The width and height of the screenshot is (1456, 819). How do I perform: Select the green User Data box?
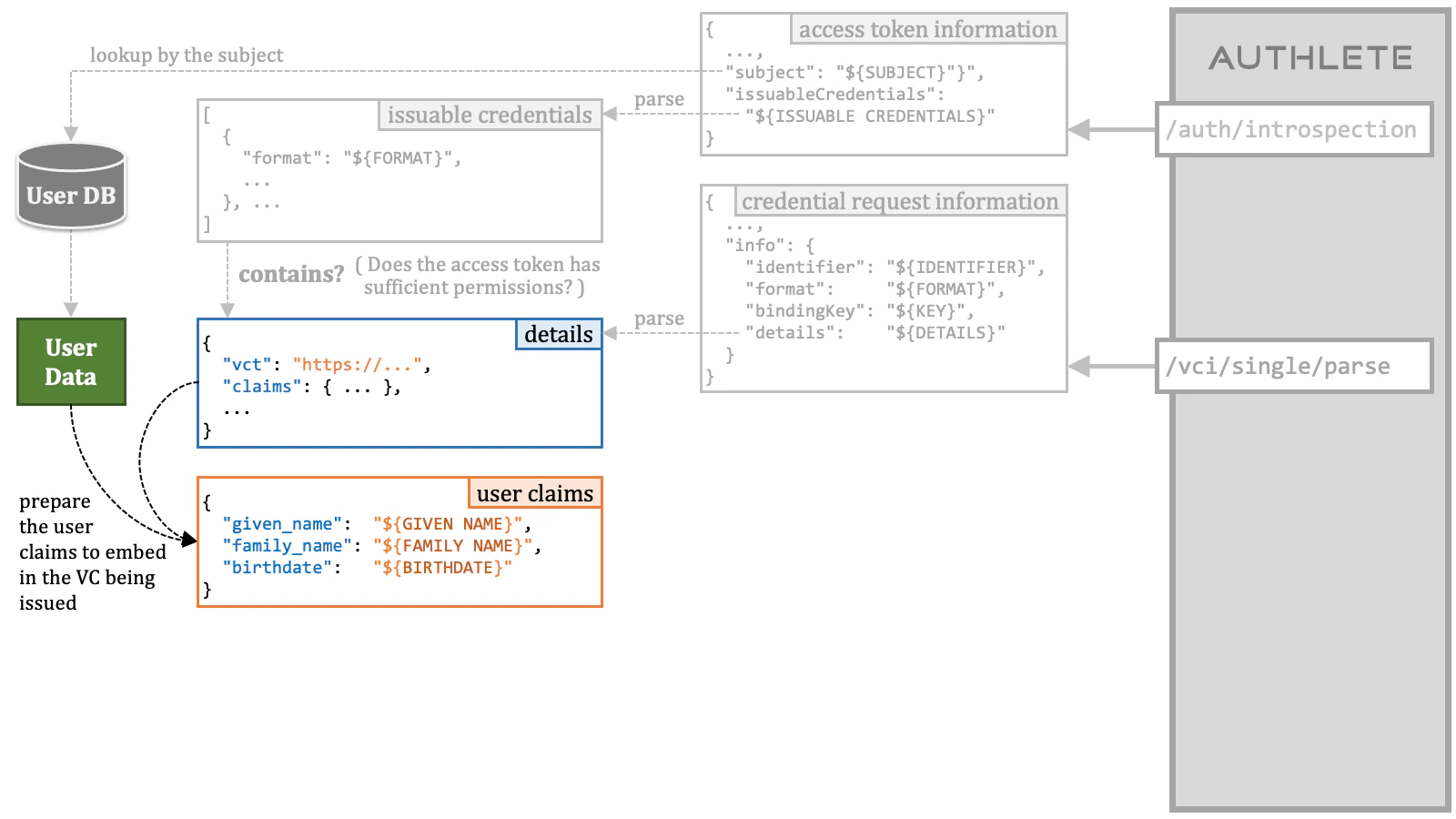click(71, 361)
